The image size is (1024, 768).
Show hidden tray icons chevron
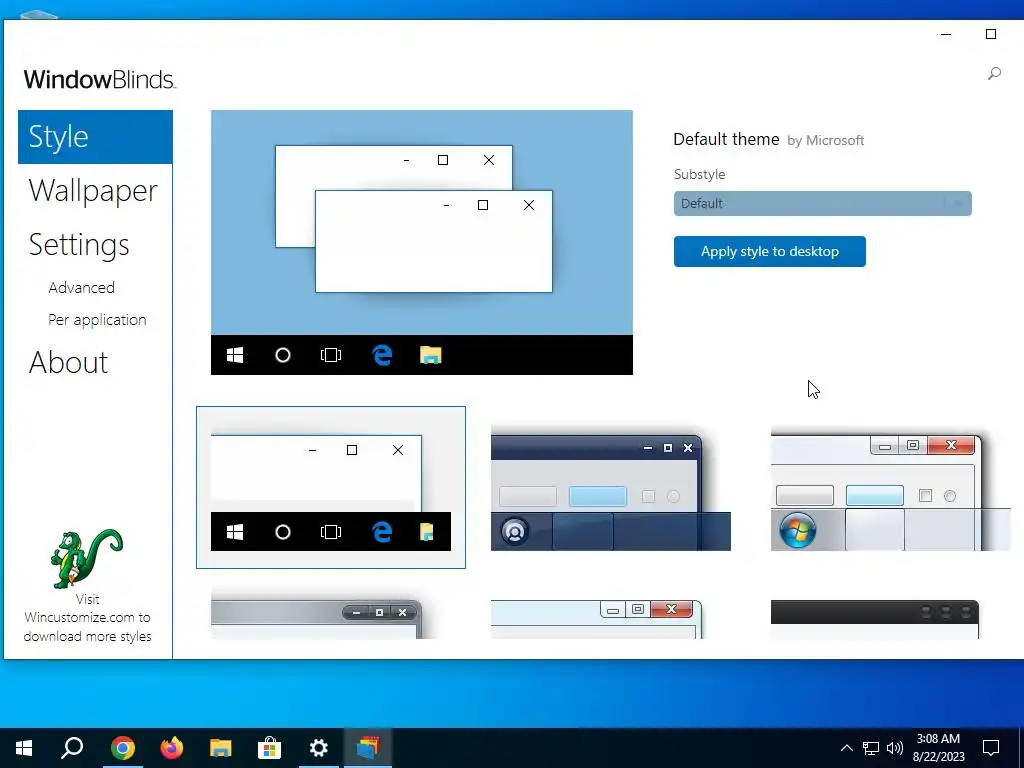(x=846, y=748)
